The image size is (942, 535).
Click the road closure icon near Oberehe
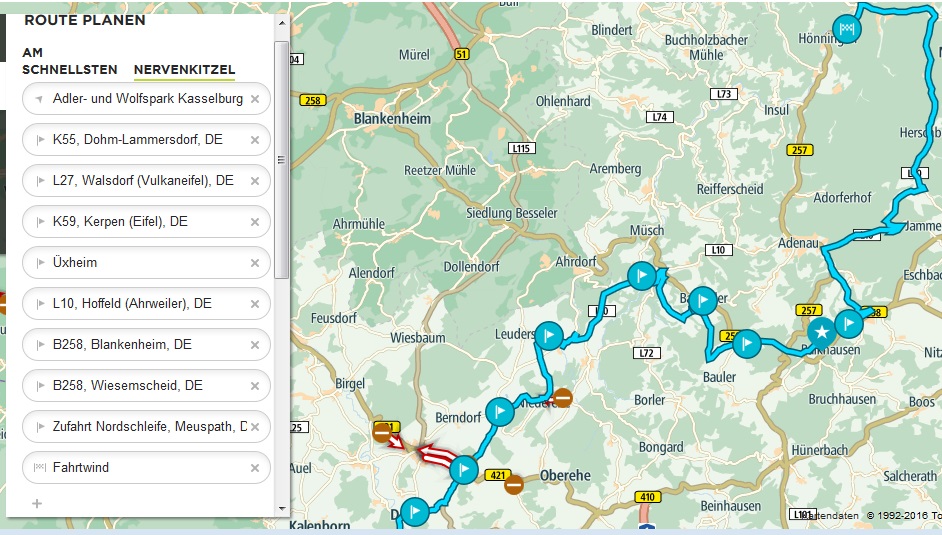point(513,484)
